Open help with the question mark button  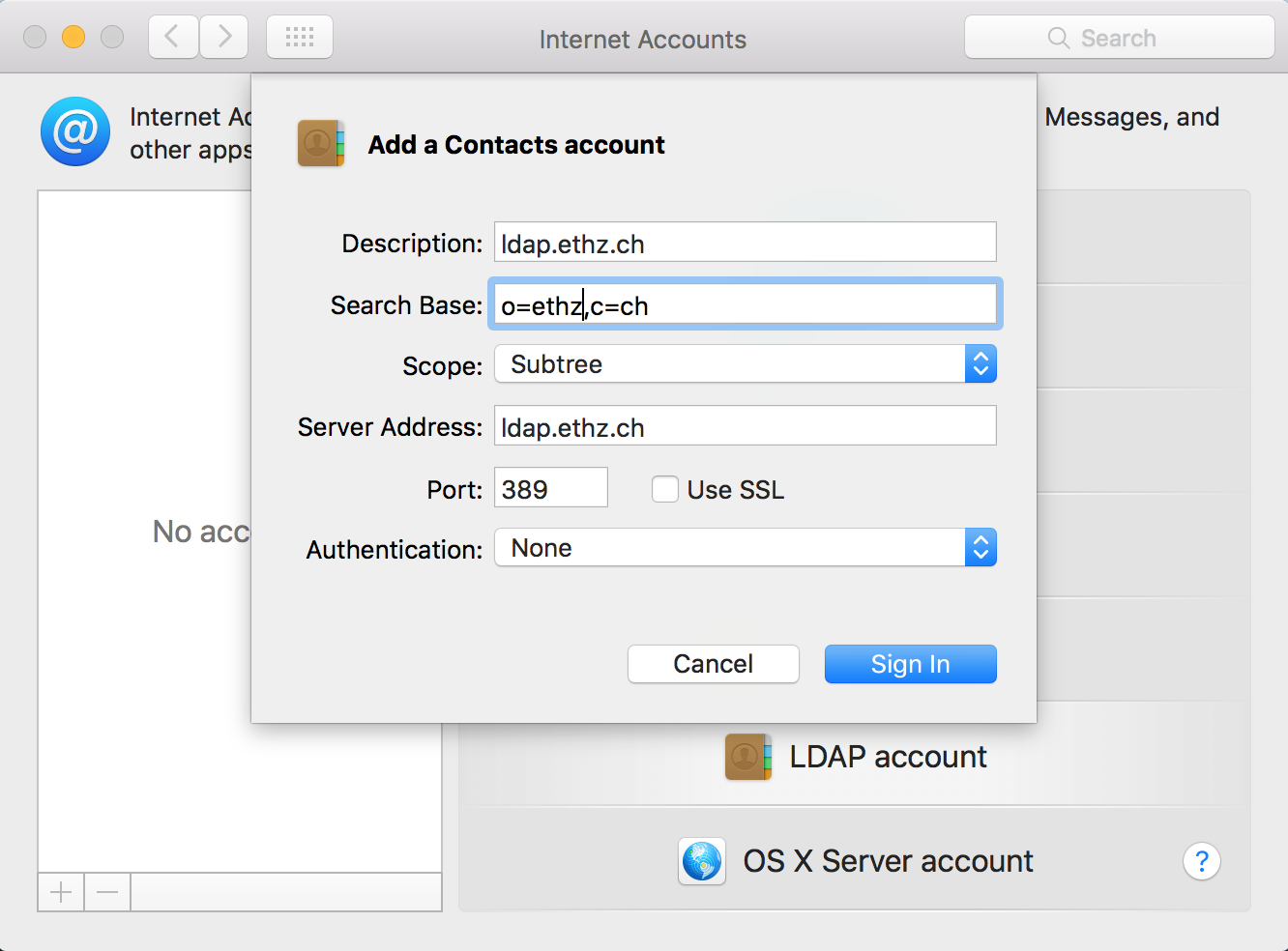(x=1202, y=861)
